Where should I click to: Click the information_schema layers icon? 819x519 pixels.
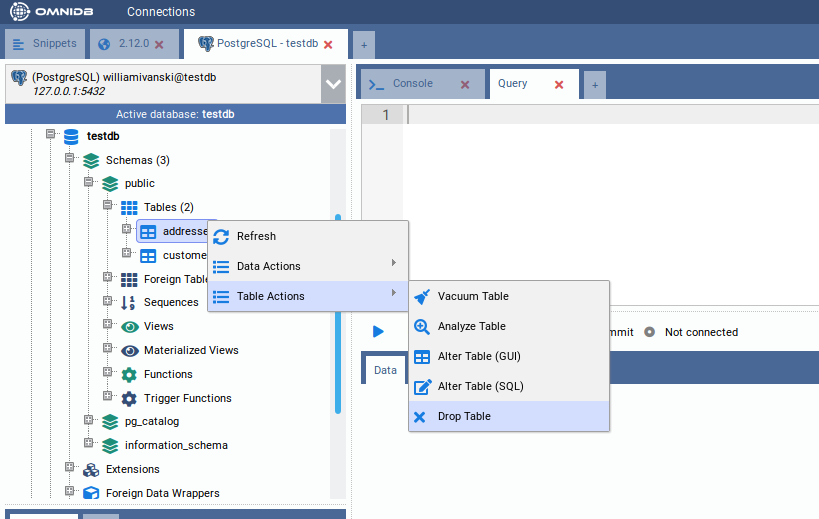pyautogui.click(x=110, y=446)
